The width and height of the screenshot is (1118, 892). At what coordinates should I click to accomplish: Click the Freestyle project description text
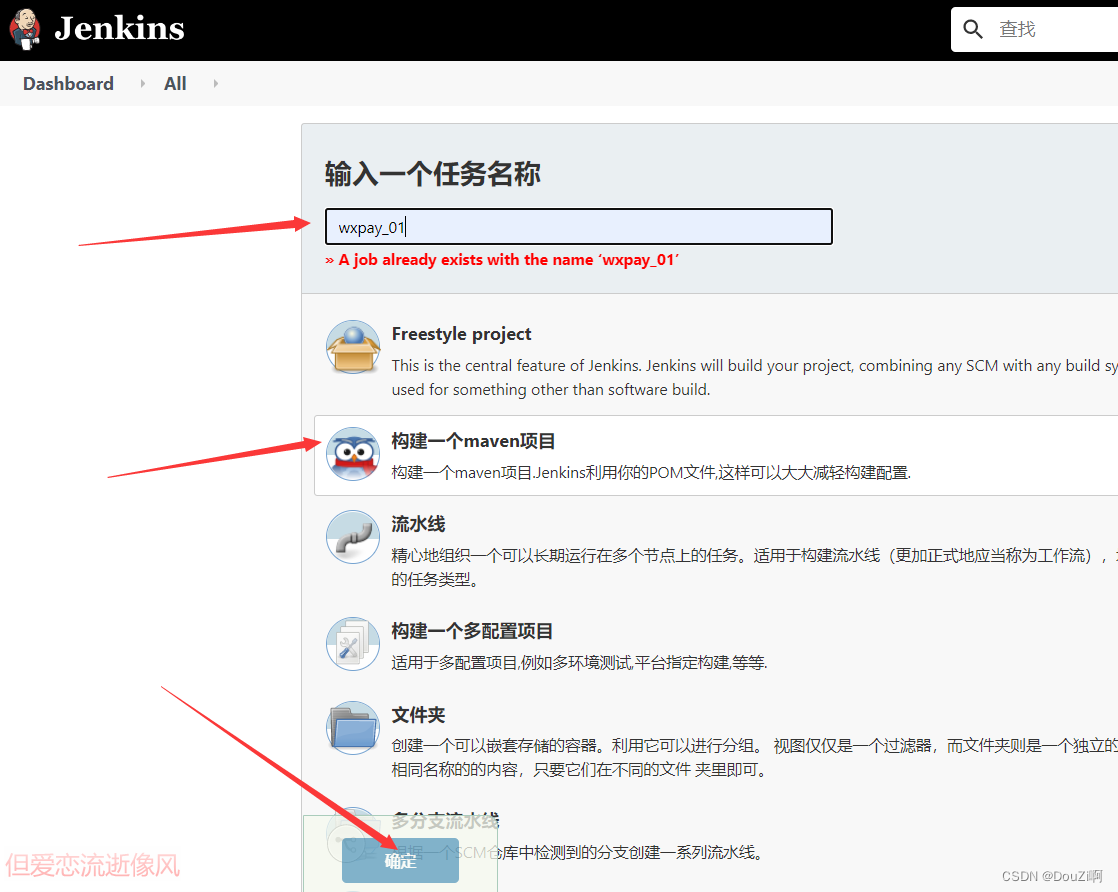click(x=754, y=377)
